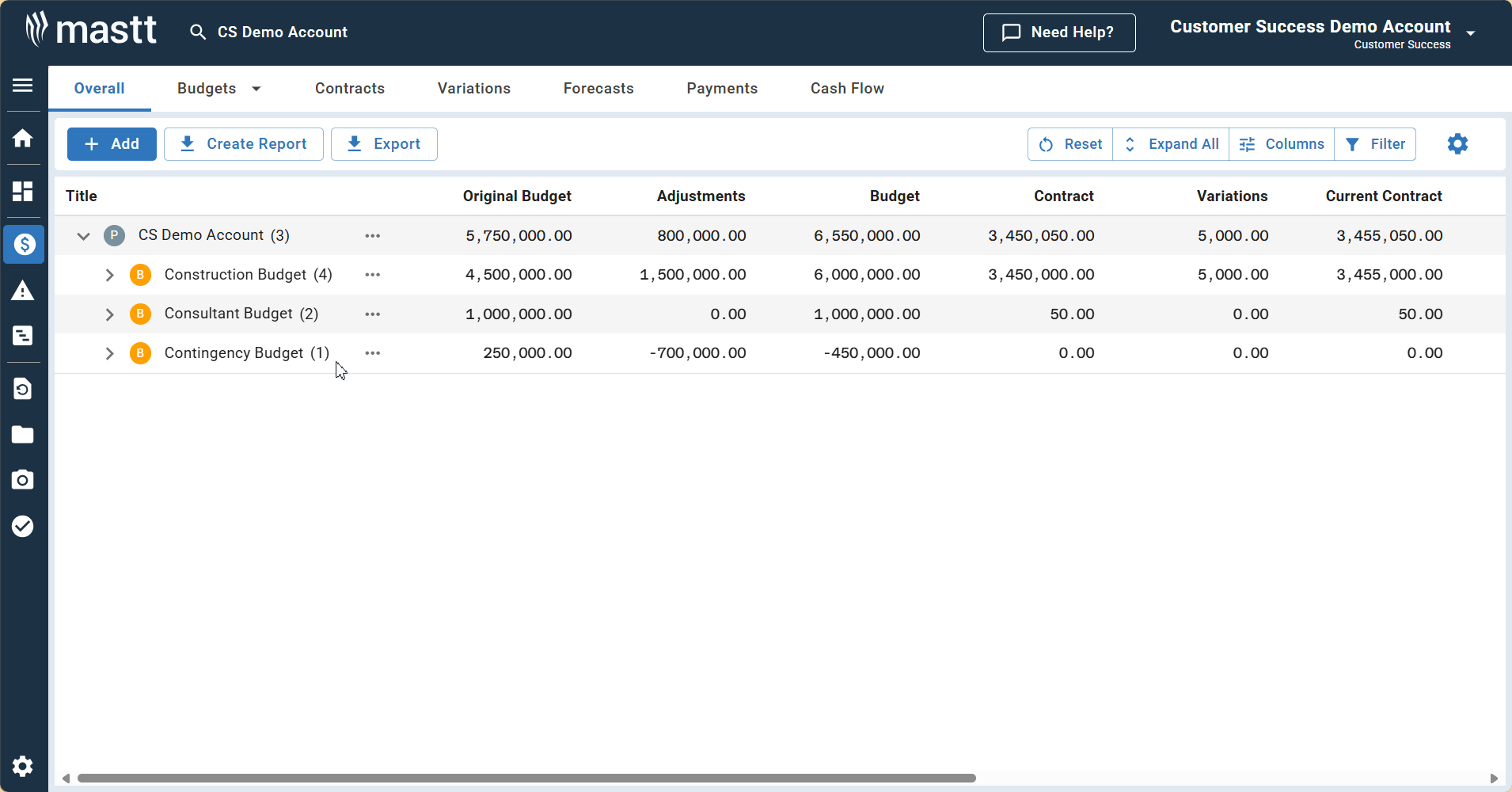
Task: Open the folder icon in sidebar
Action: [23, 435]
